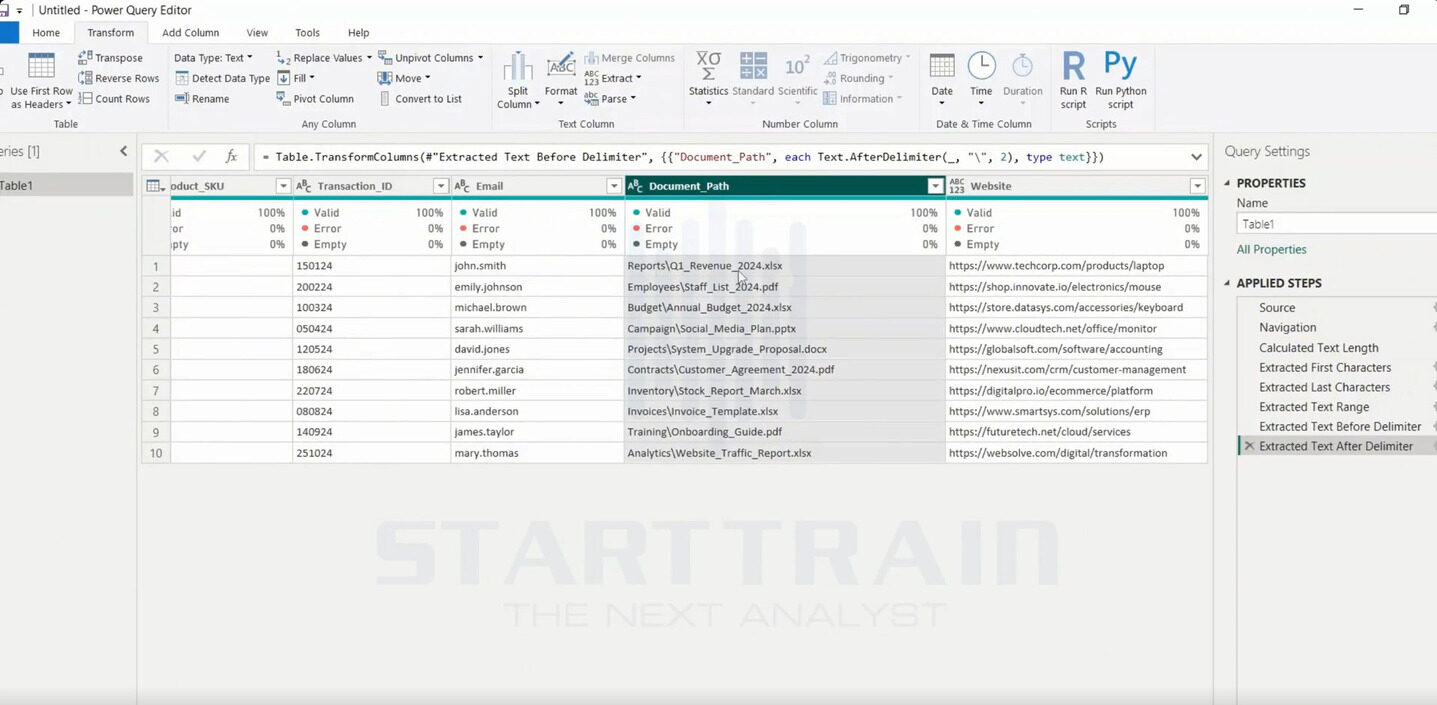Delete the Extracted Text After Delimiter step

pos(1249,446)
